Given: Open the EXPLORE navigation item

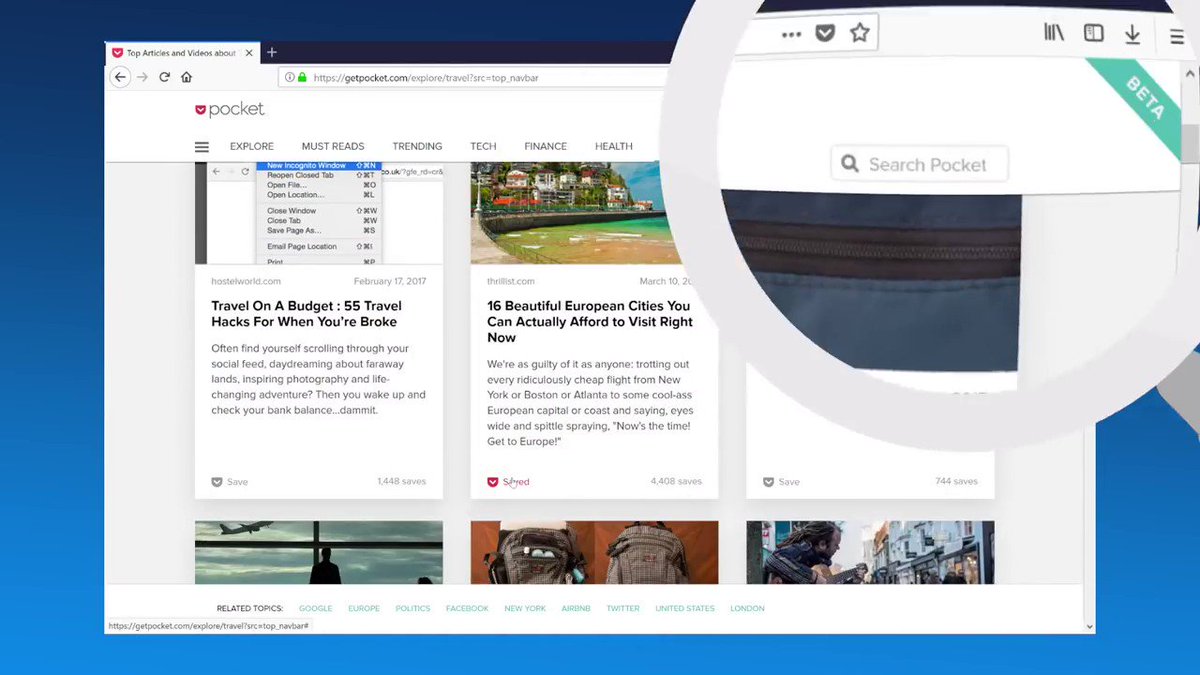Looking at the screenshot, I should (252, 147).
